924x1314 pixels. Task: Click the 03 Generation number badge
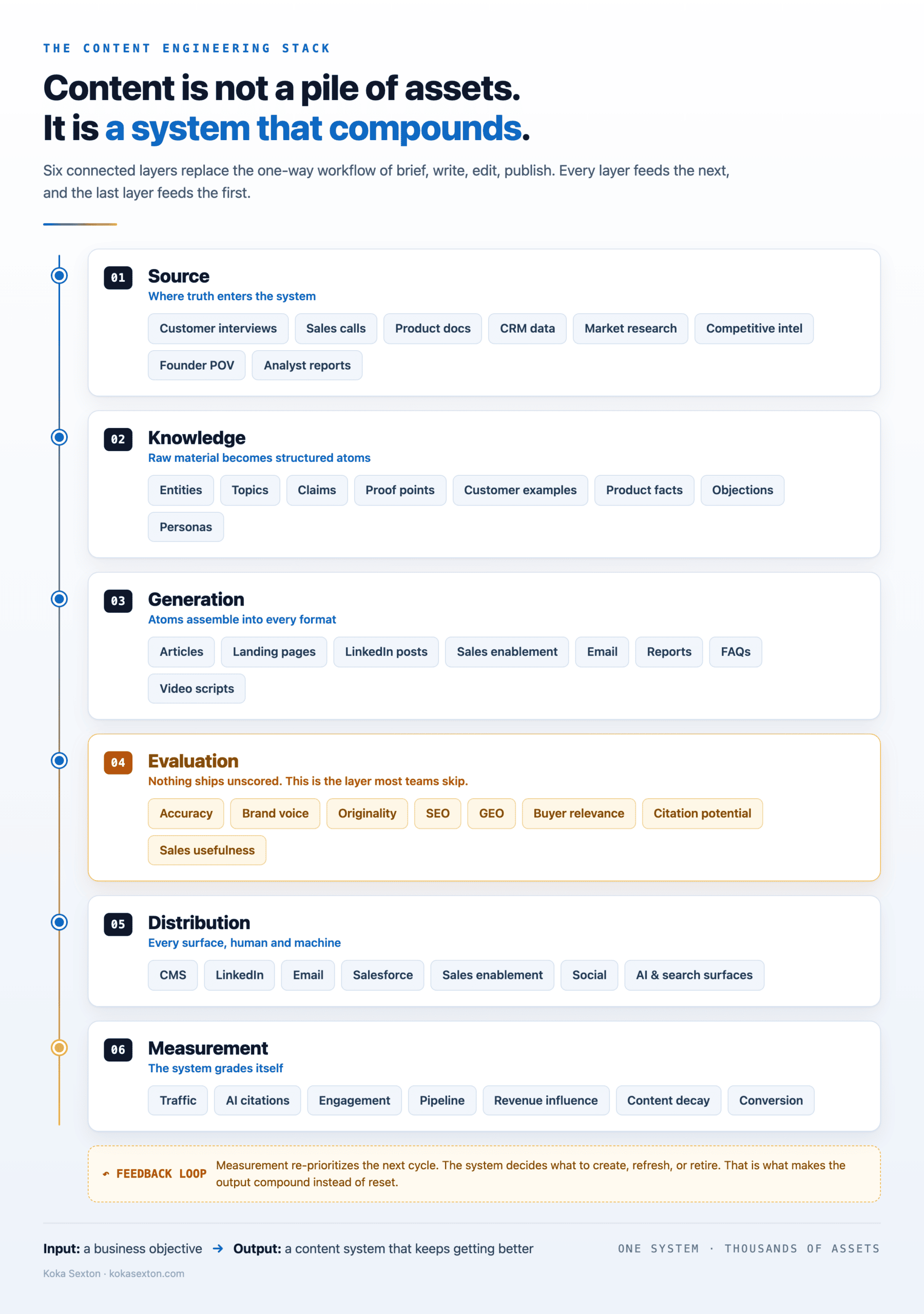[118, 601]
